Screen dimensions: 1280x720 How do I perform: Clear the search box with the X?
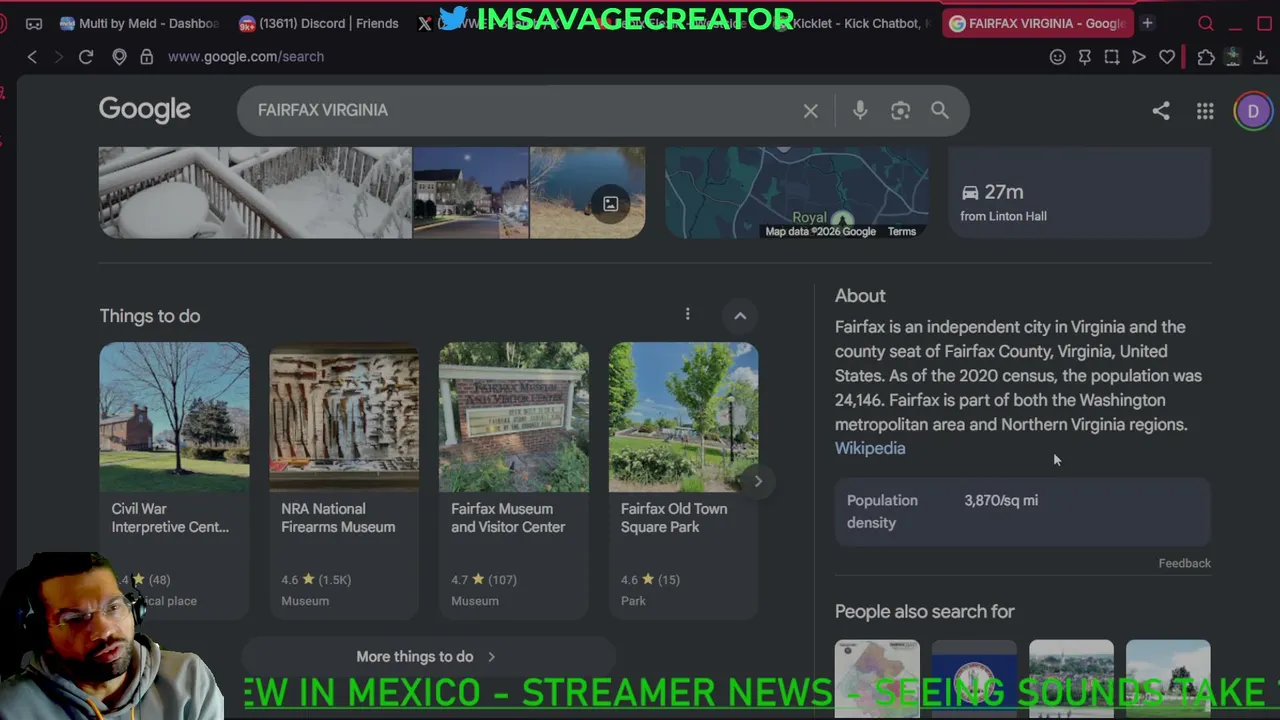811,111
